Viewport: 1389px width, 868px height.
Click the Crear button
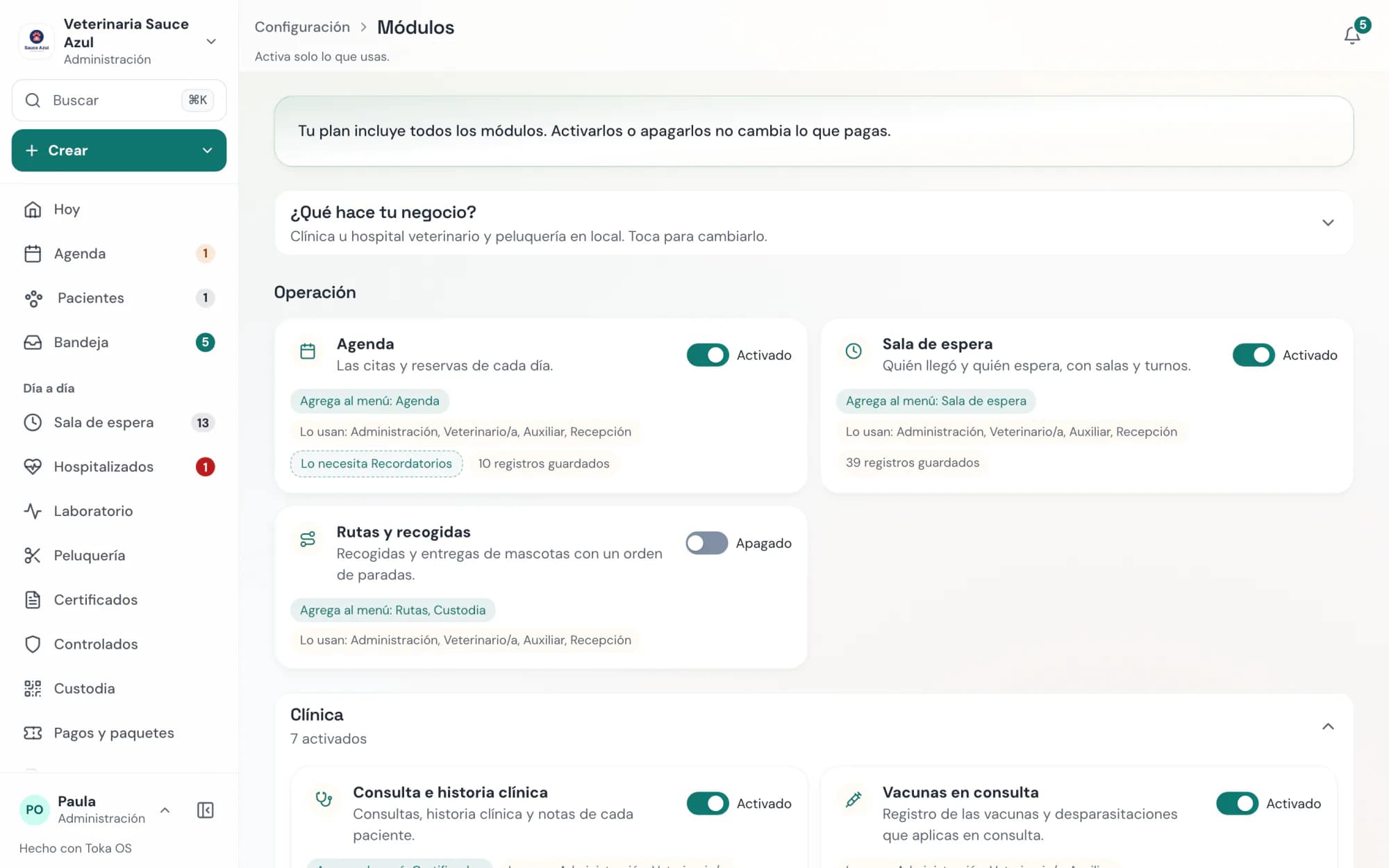(x=119, y=151)
